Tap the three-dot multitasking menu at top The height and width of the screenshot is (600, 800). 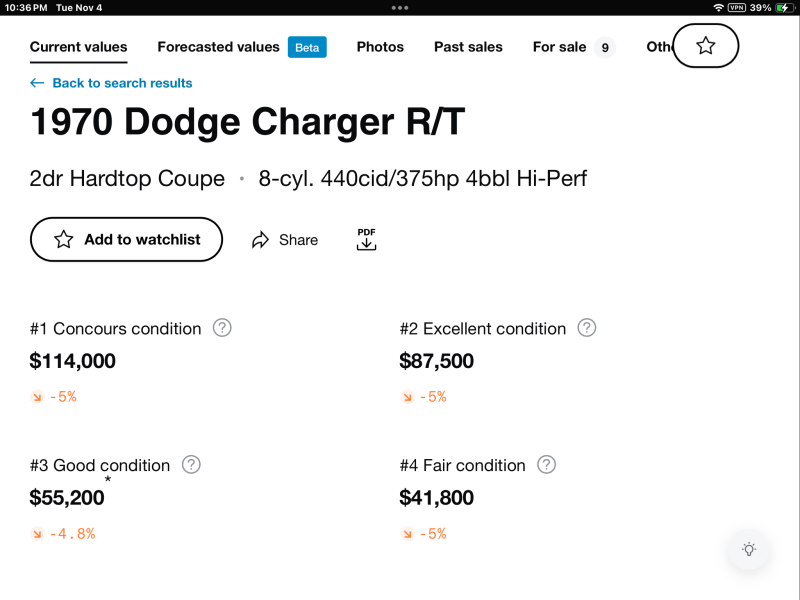click(400, 7)
